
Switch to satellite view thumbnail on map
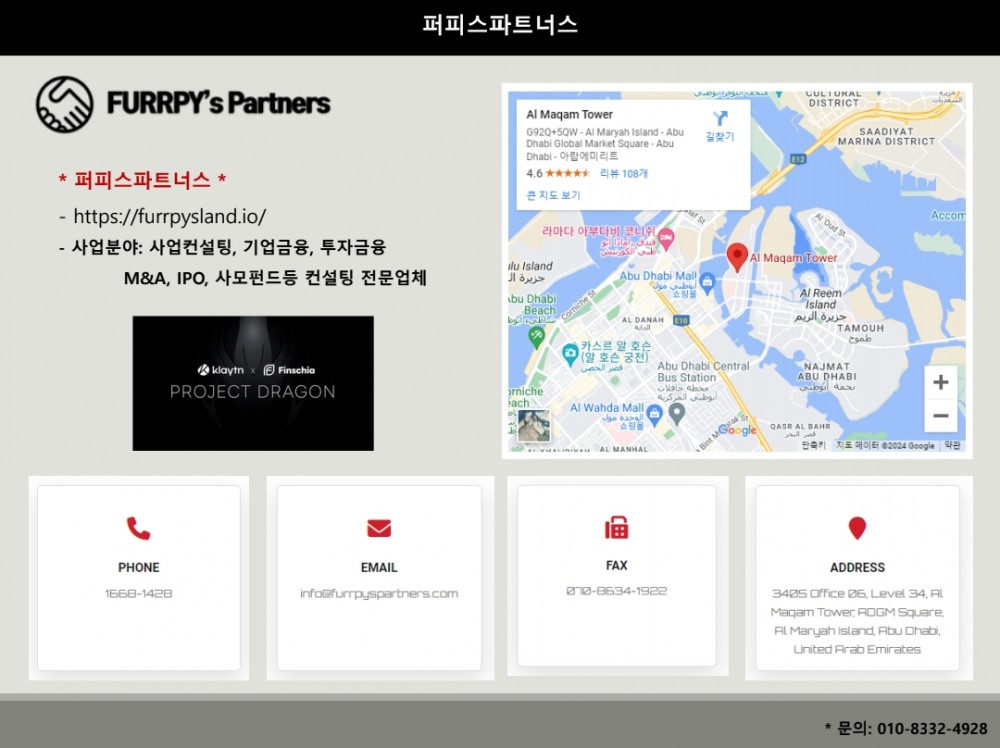tap(534, 426)
